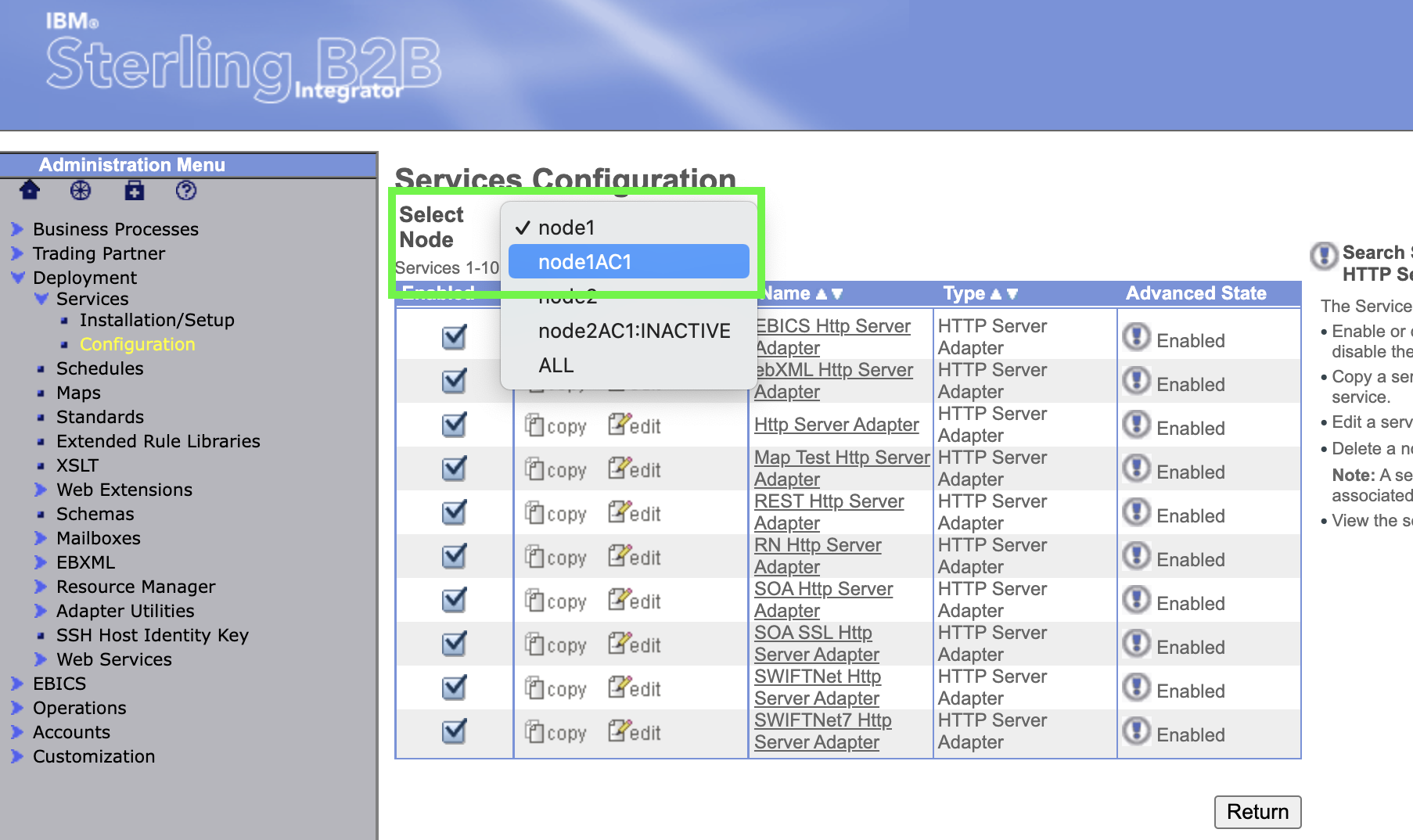Viewport: 1413px width, 840px height.
Task: Edit the REST Http Server Adapter
Action: 635,513
